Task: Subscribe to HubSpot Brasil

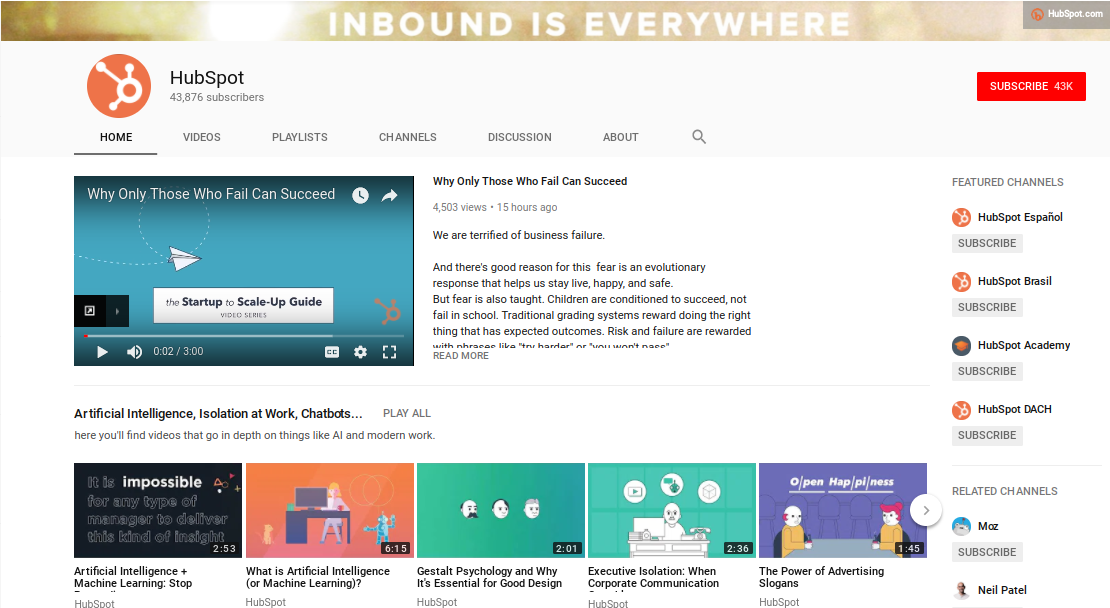Action: [987, 307]
